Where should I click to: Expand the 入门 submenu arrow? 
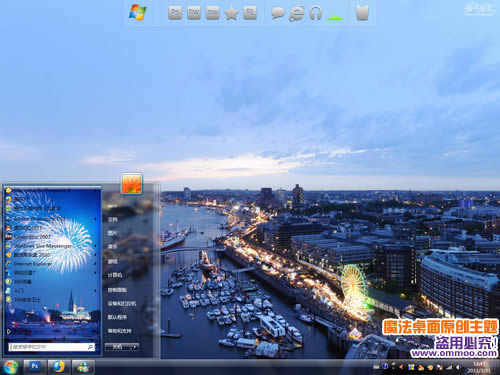pyautogui.click(x=96, y=291)
